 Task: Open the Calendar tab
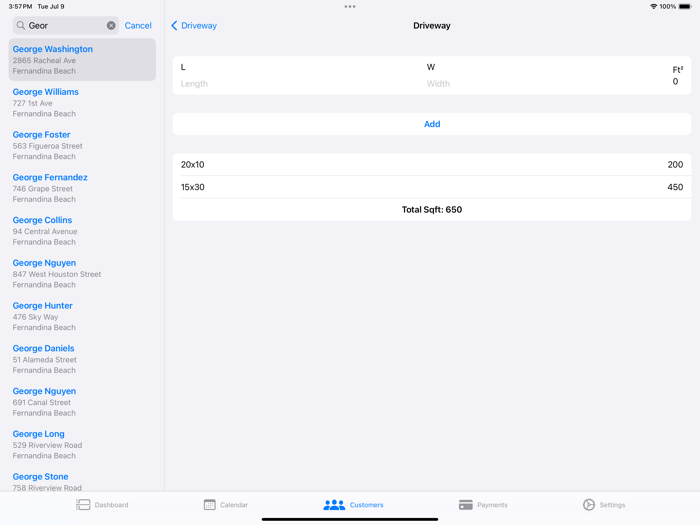(x=226, y=505)
